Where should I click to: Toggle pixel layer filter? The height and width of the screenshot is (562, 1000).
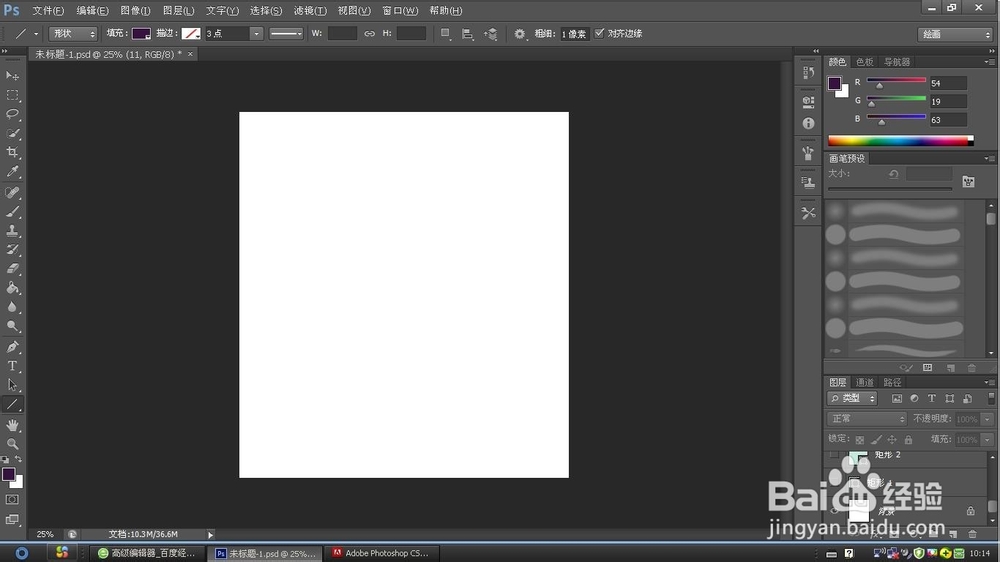pyautogui.click(x=897, y=399)
